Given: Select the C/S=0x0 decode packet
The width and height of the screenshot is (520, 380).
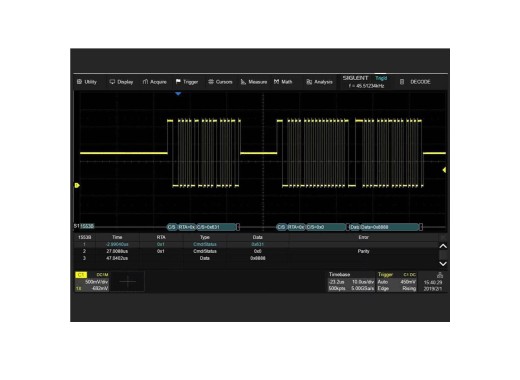Looking at the screenshot, I should [x=326, y=227].
